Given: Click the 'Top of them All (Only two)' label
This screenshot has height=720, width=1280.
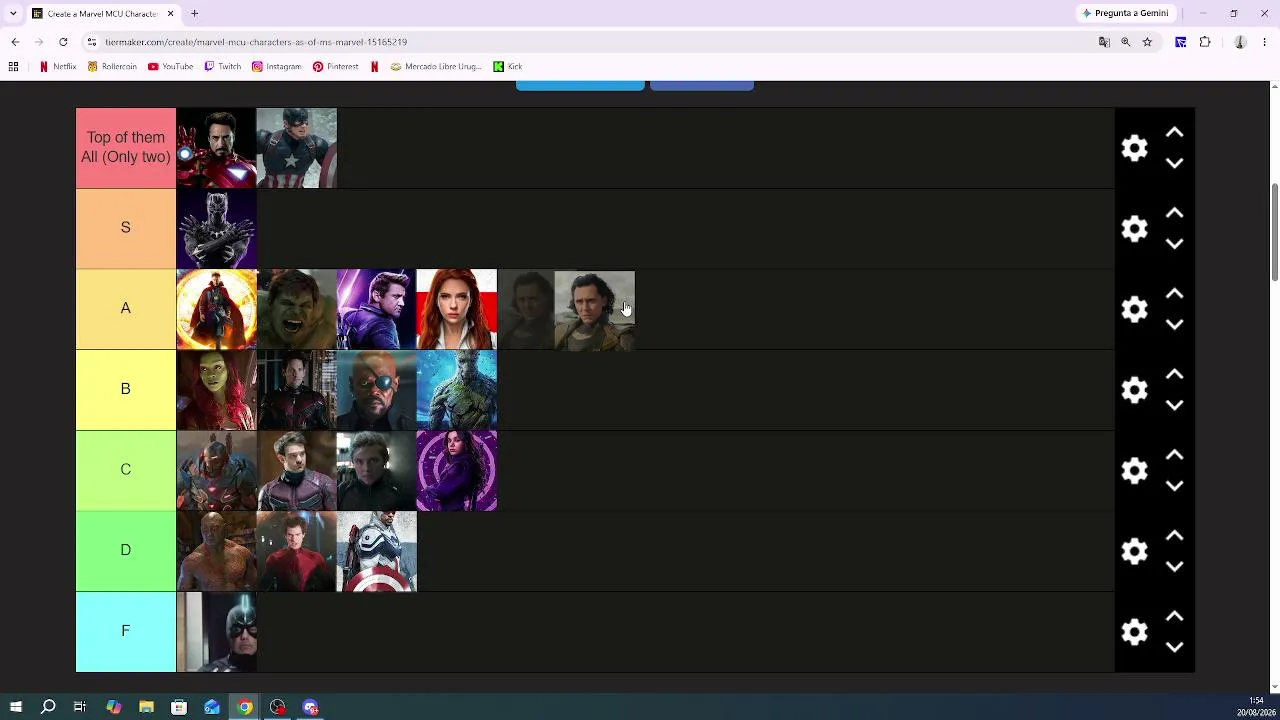Looking at the screenshot, I should (x=126, y=147).
